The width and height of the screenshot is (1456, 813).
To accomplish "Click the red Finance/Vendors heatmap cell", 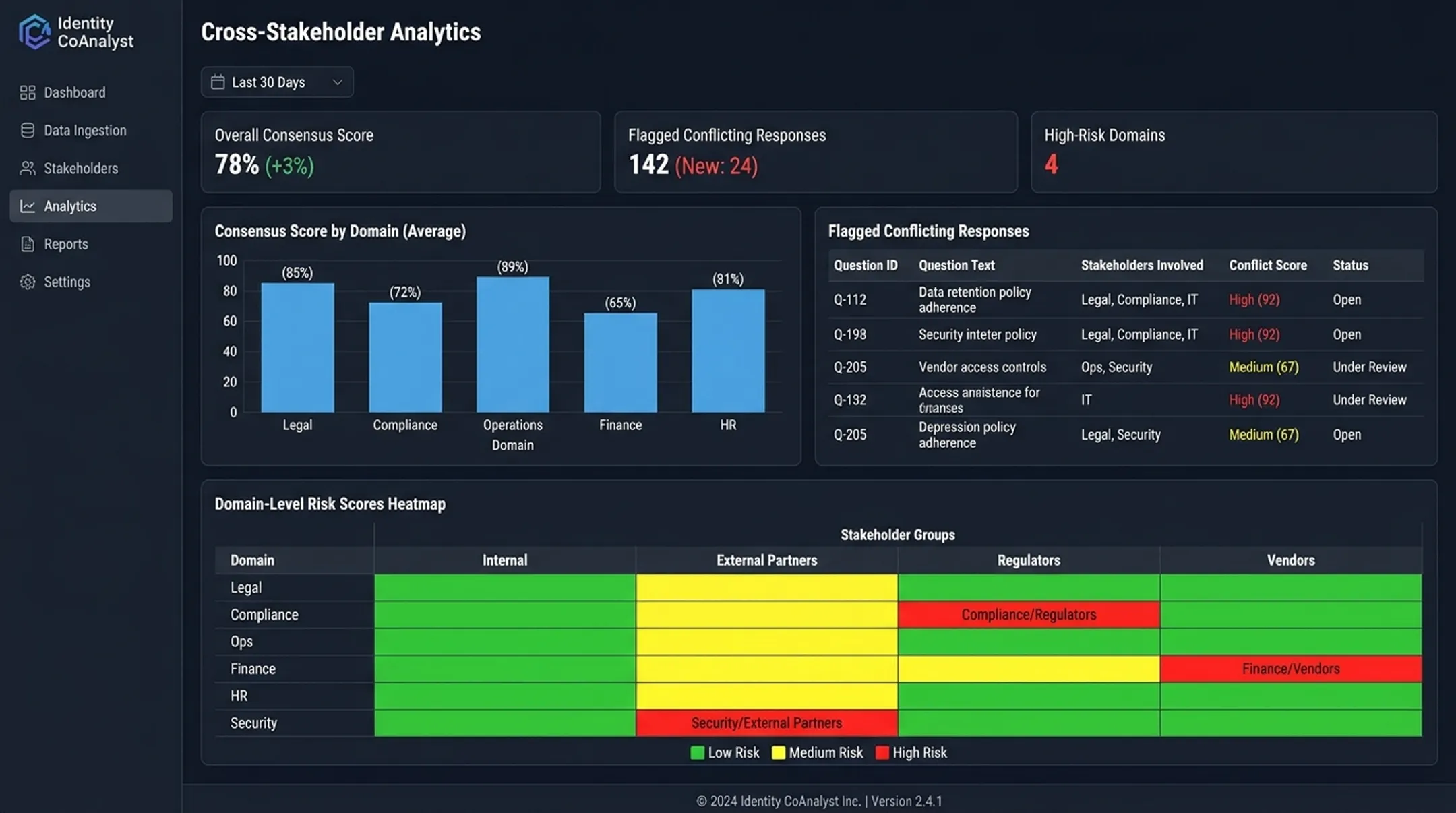I will click(x=1291, y=669).
